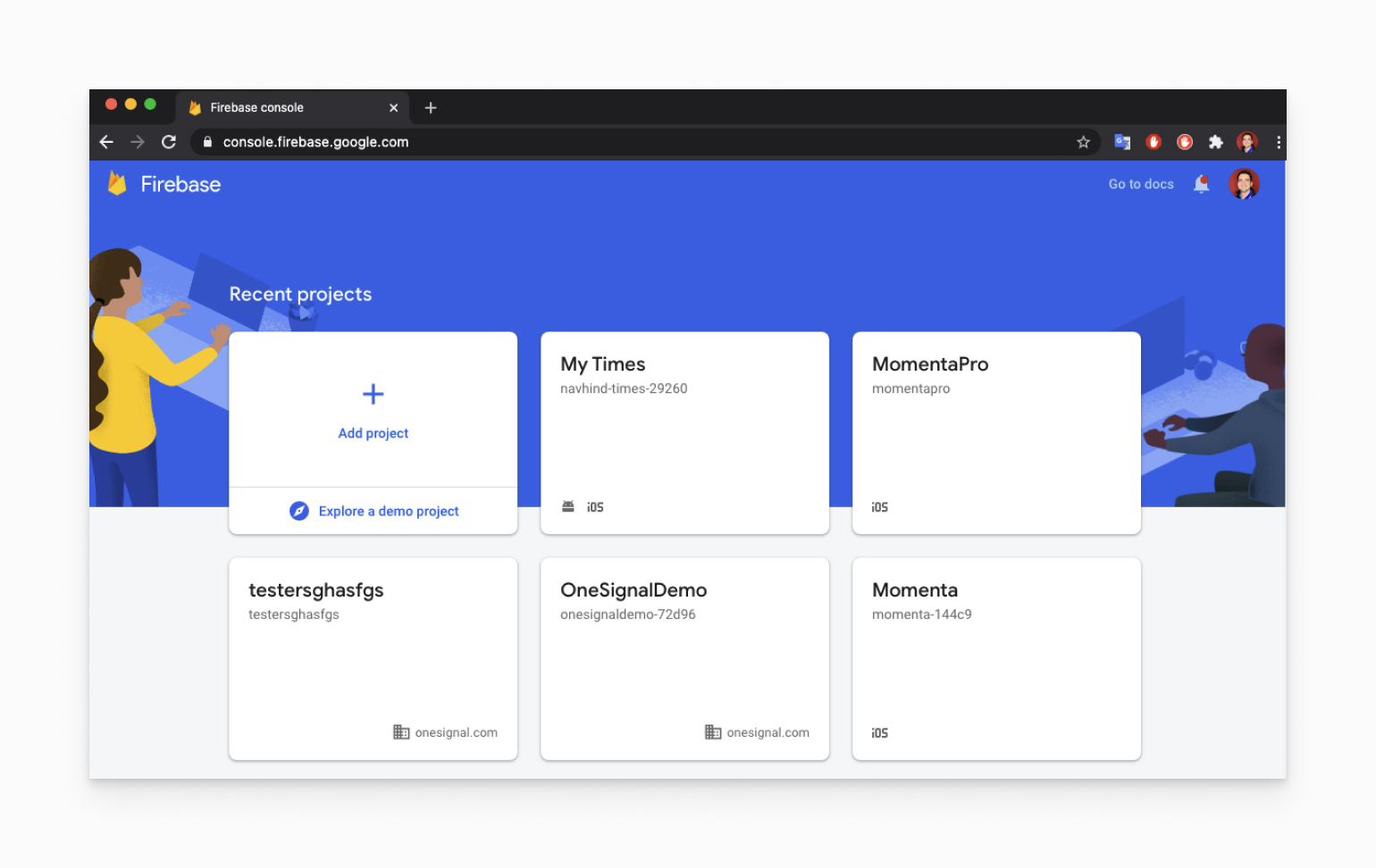This screenshot has height=868, width=1376.
Task: Open the Momenta project card
Action: 996,659
